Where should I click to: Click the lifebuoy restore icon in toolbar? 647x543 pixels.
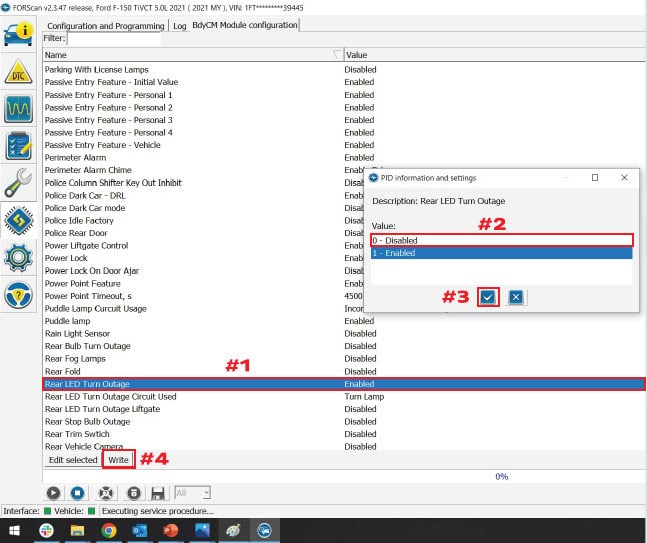pos(106,493)
